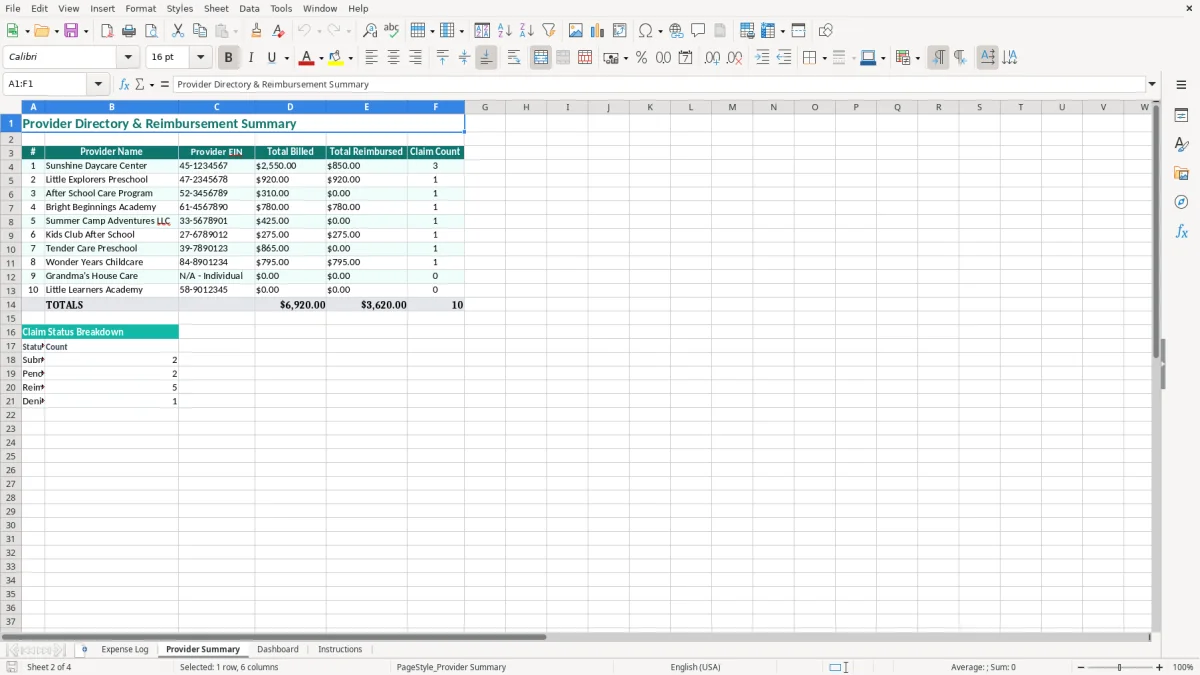Switch to the Dashboard sheet tab
Image resolution: width=1200 pixels, height=675 pixels.
(277, 650)
